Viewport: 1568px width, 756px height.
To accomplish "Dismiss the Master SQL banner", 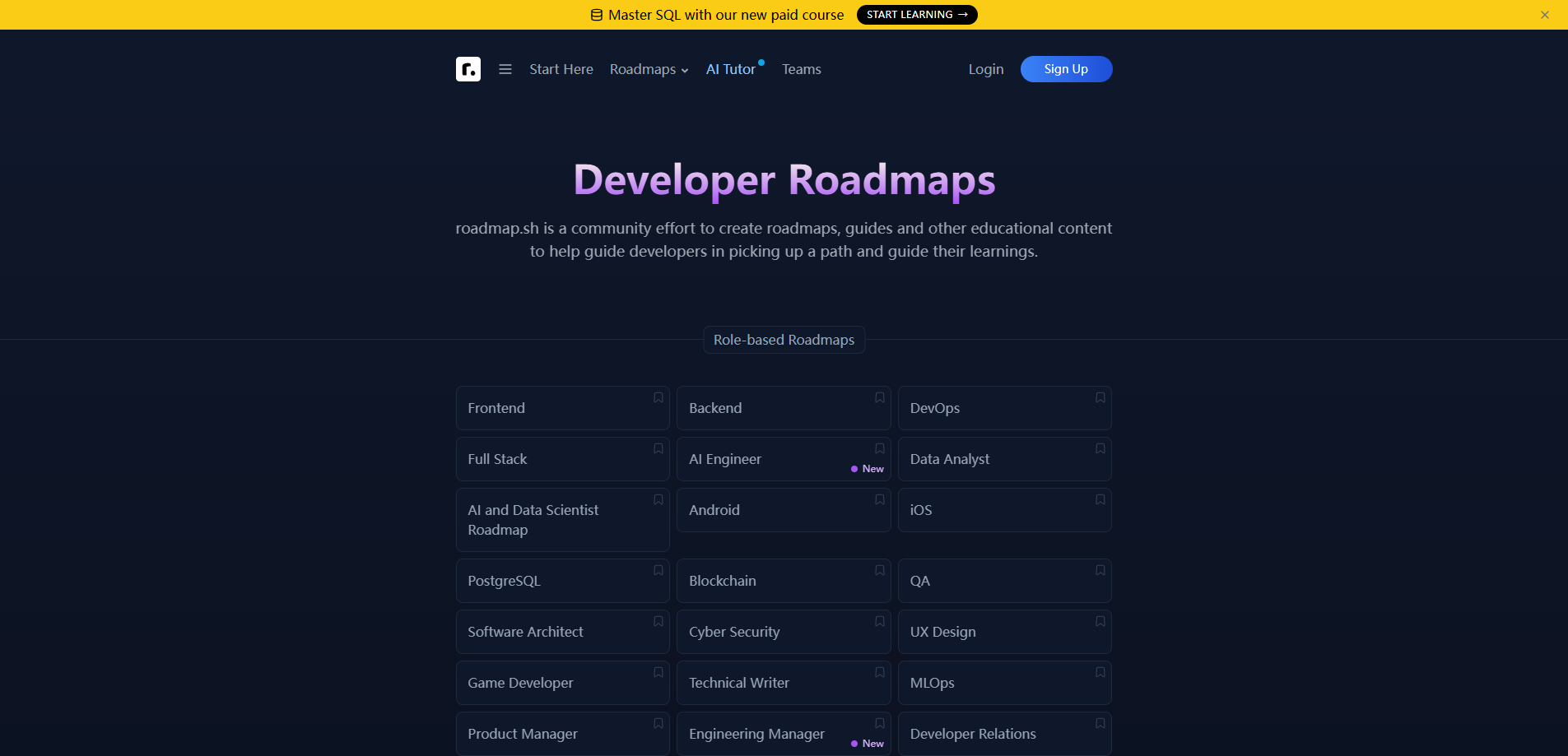I will (1545, 14).
